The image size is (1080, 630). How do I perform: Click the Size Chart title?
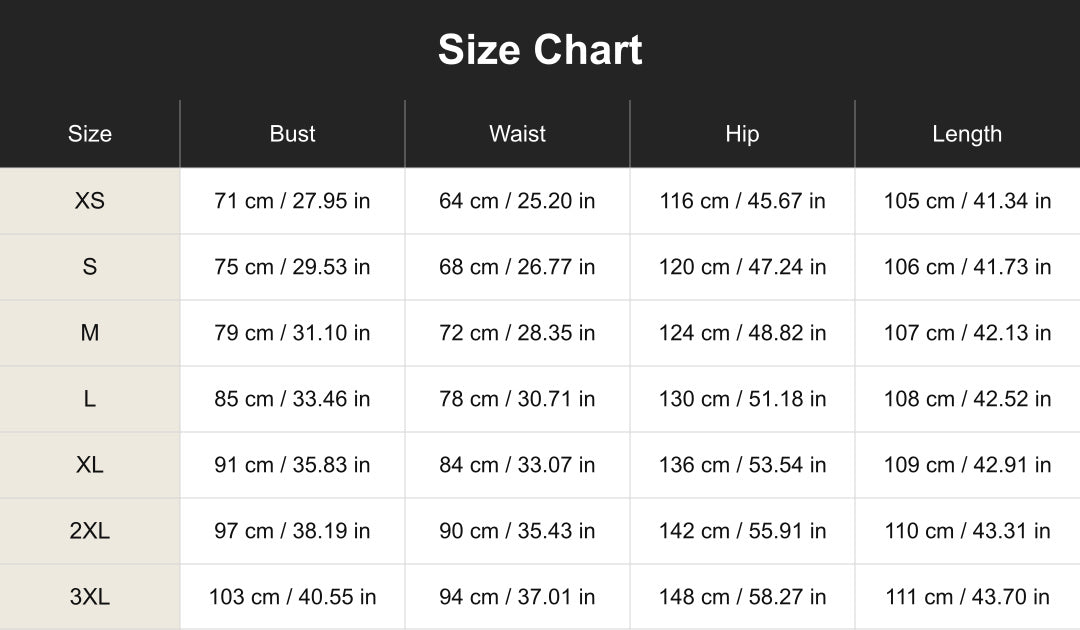click(x=540, y=50)
